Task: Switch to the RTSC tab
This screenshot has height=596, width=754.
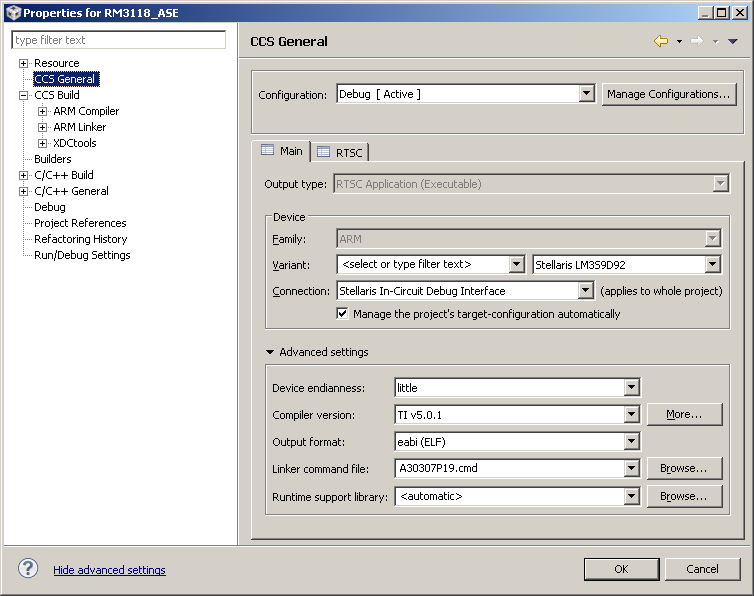Action: click(340, 152)
